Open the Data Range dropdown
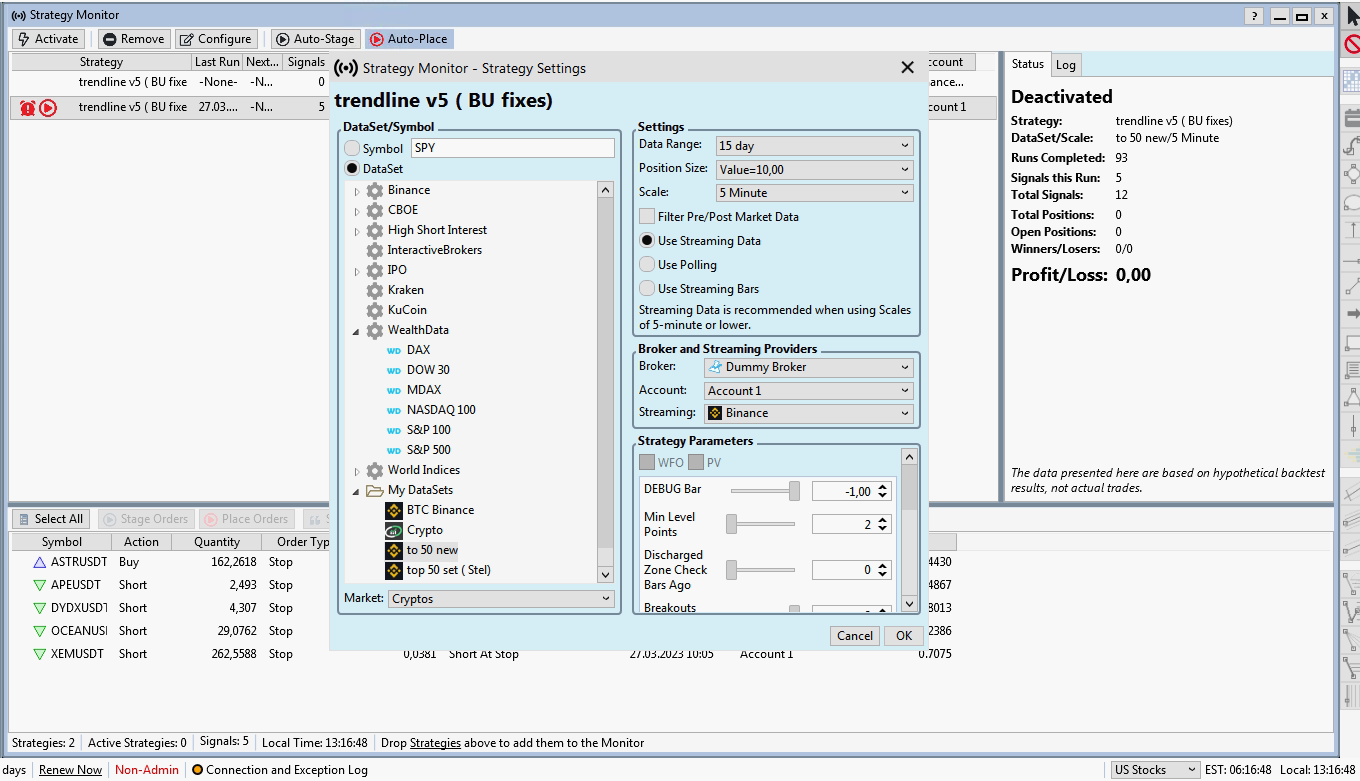 click(813, 146)
